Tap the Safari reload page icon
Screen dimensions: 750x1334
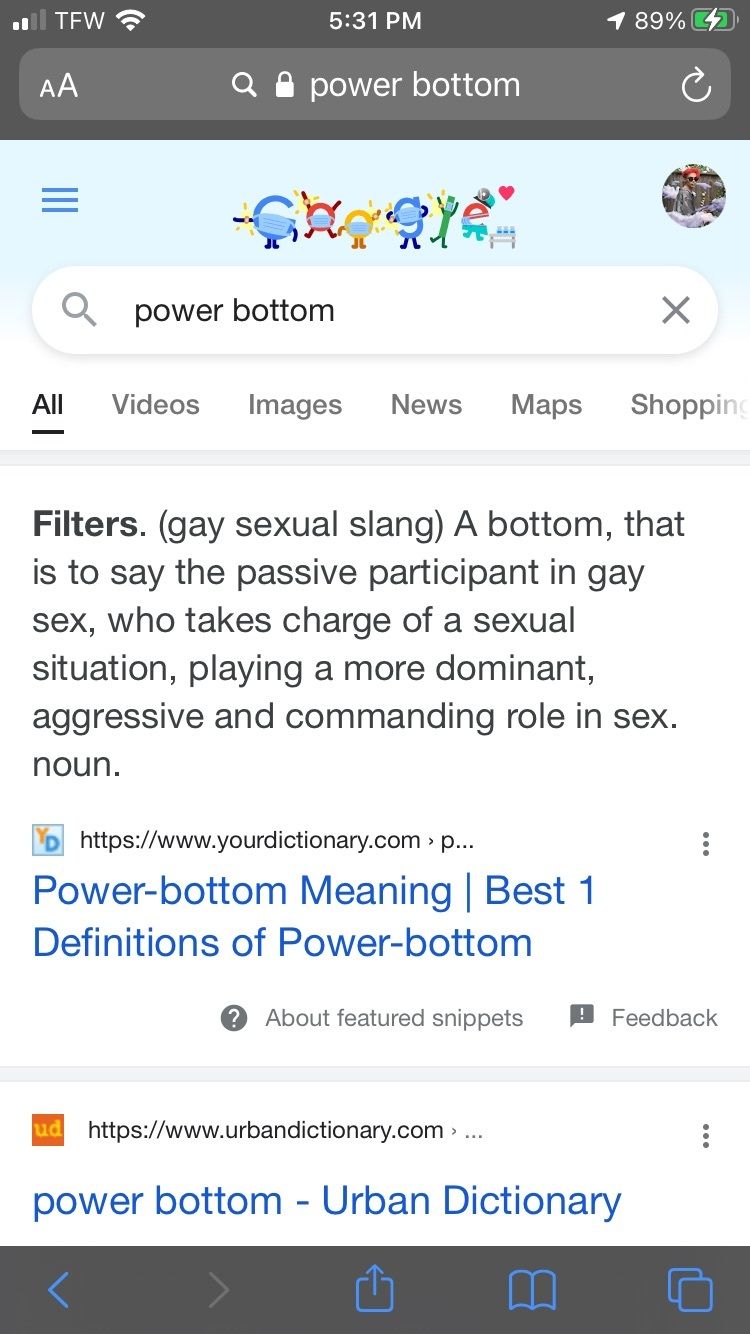pos(696,85)
